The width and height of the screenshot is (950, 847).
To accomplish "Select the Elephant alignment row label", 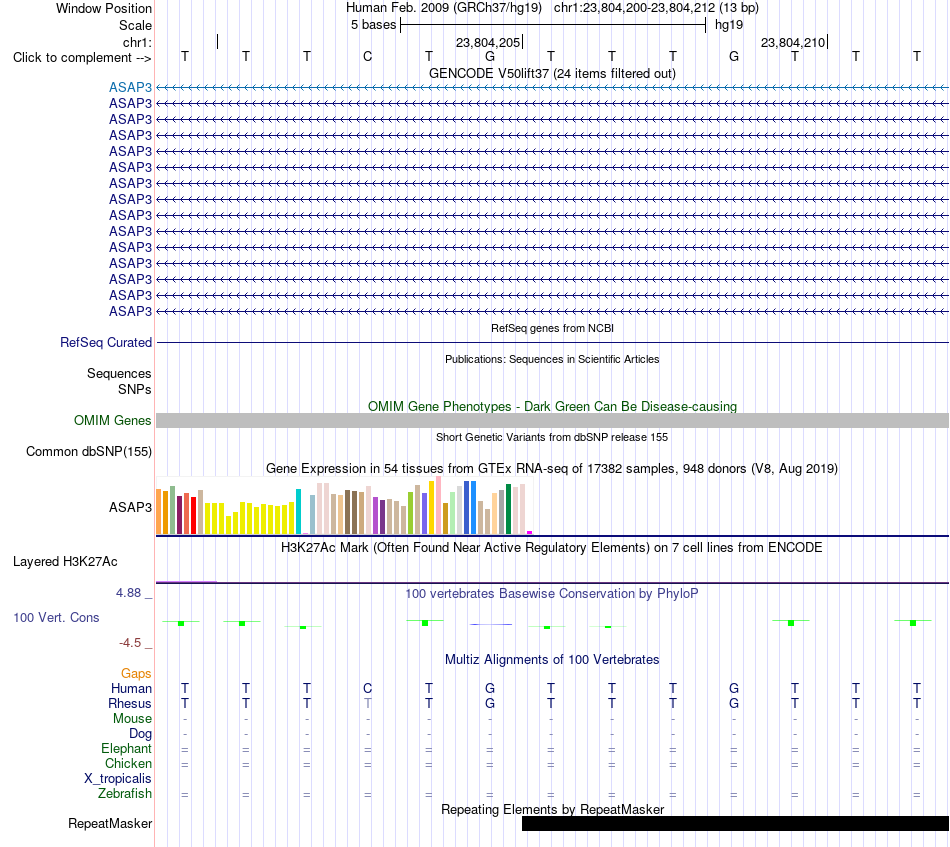I will 127,749.
